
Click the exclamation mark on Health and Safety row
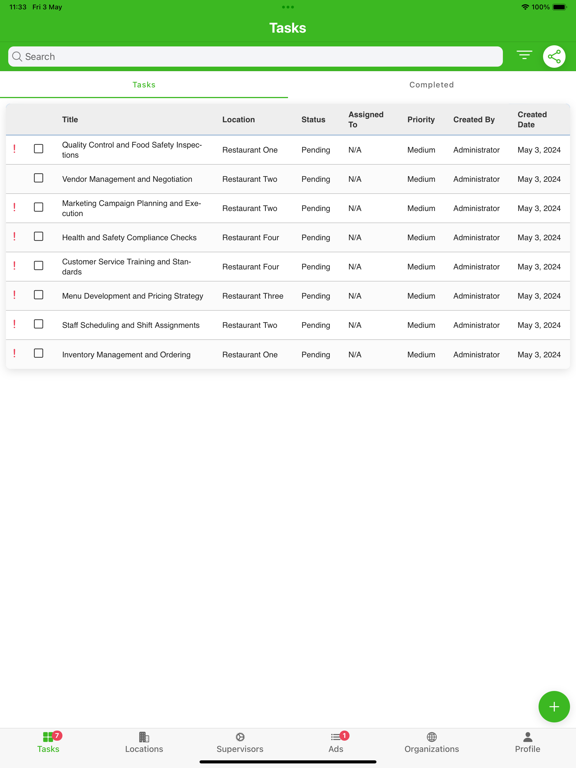coord(14,237)
